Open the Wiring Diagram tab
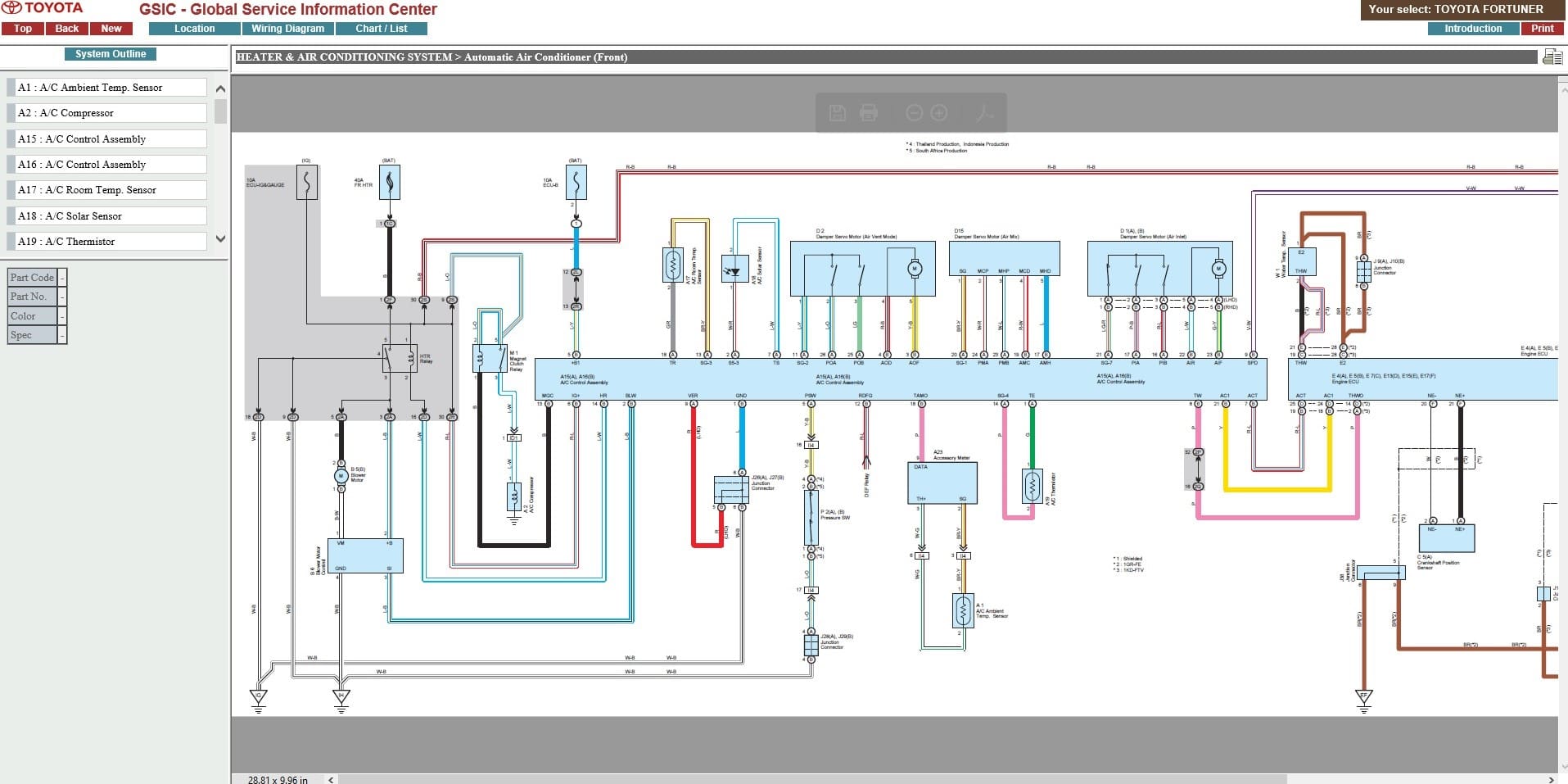 pos(287,29)
